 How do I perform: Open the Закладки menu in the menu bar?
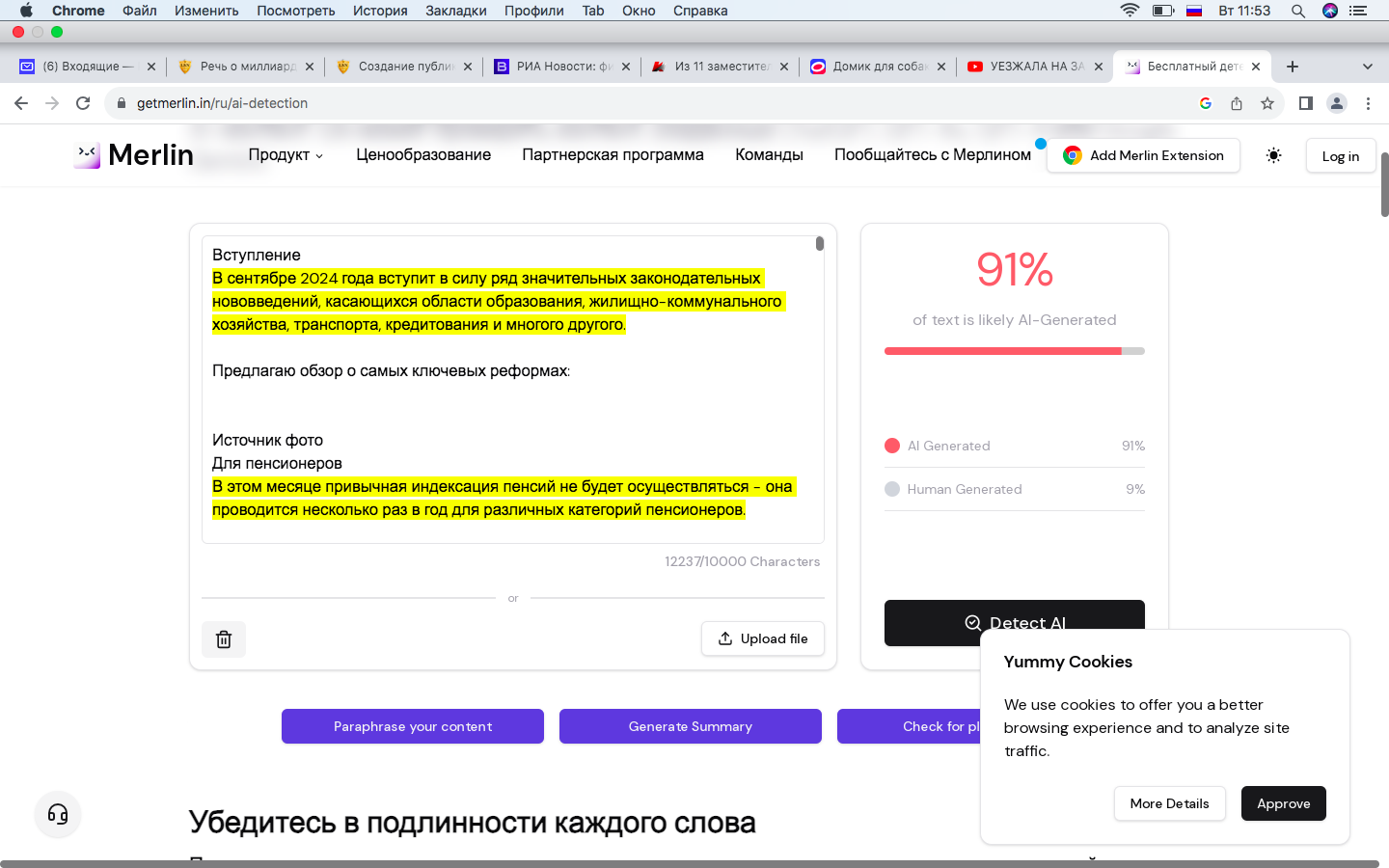pos(455,11)
